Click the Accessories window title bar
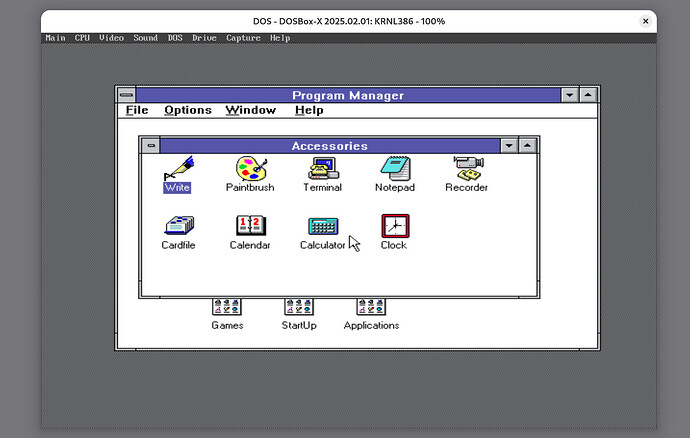The height and width of the screenshot is (438, 690). 330,146
